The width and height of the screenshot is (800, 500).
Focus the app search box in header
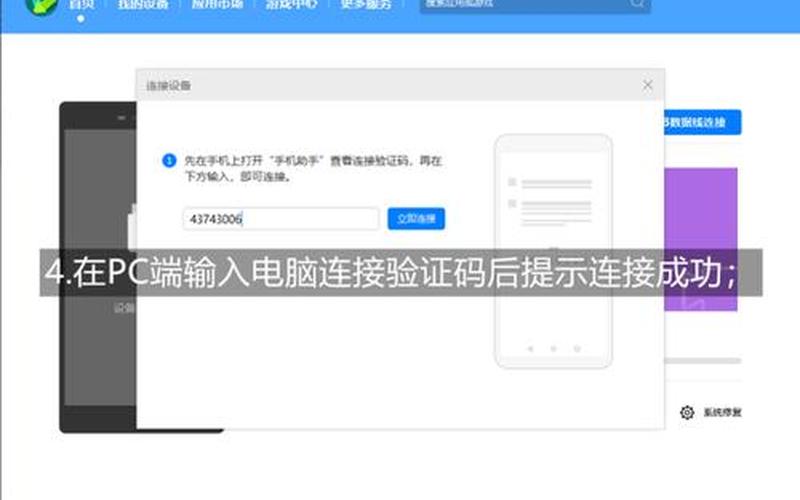click(535, 4)
